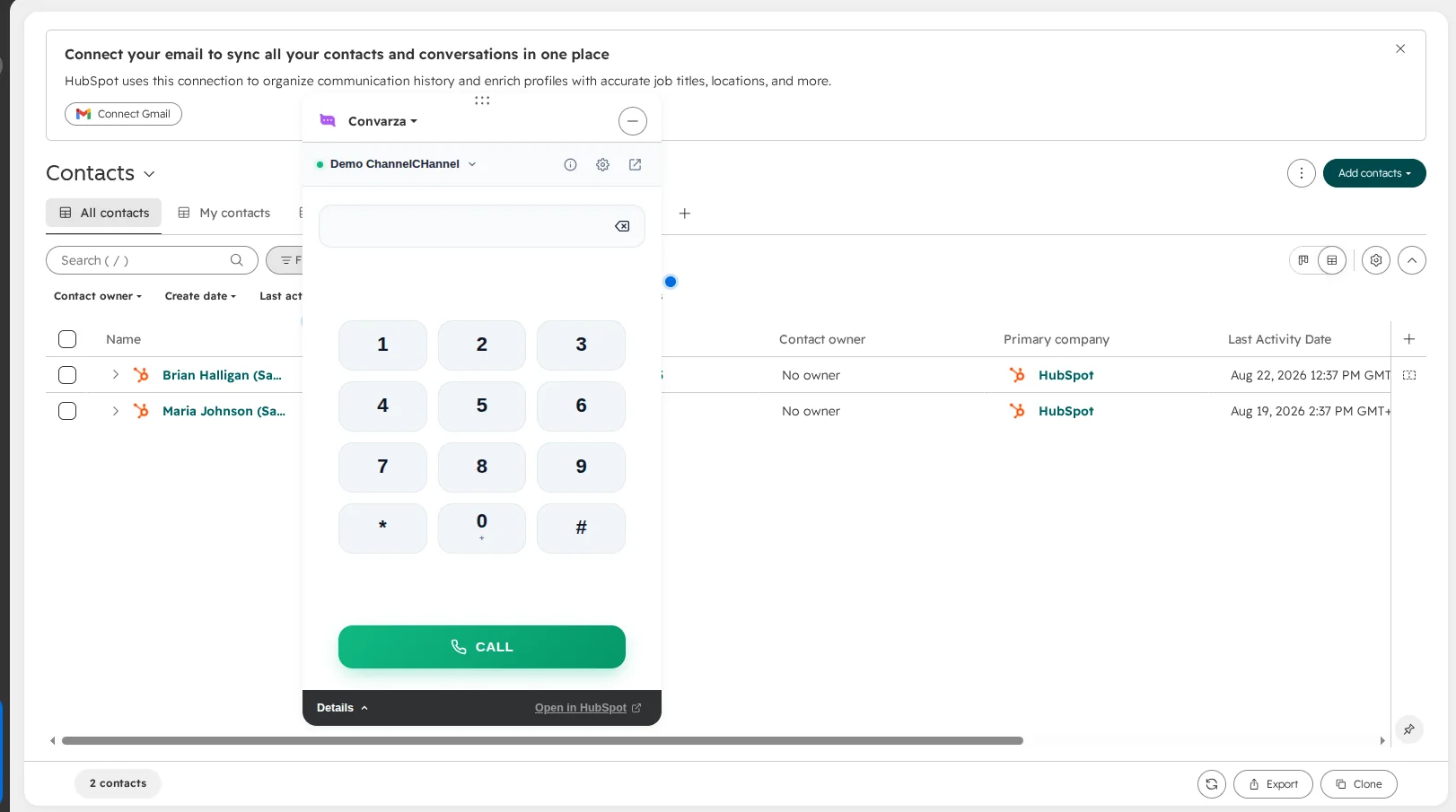This screenshot has height=812, width=1456.
Task: Add a new column to the table
Action: coord(1409,339)
